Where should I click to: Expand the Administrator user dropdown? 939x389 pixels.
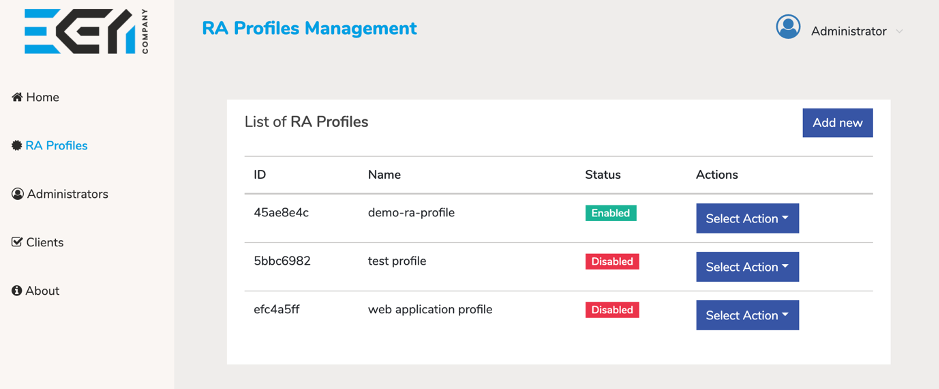[899, 32]
